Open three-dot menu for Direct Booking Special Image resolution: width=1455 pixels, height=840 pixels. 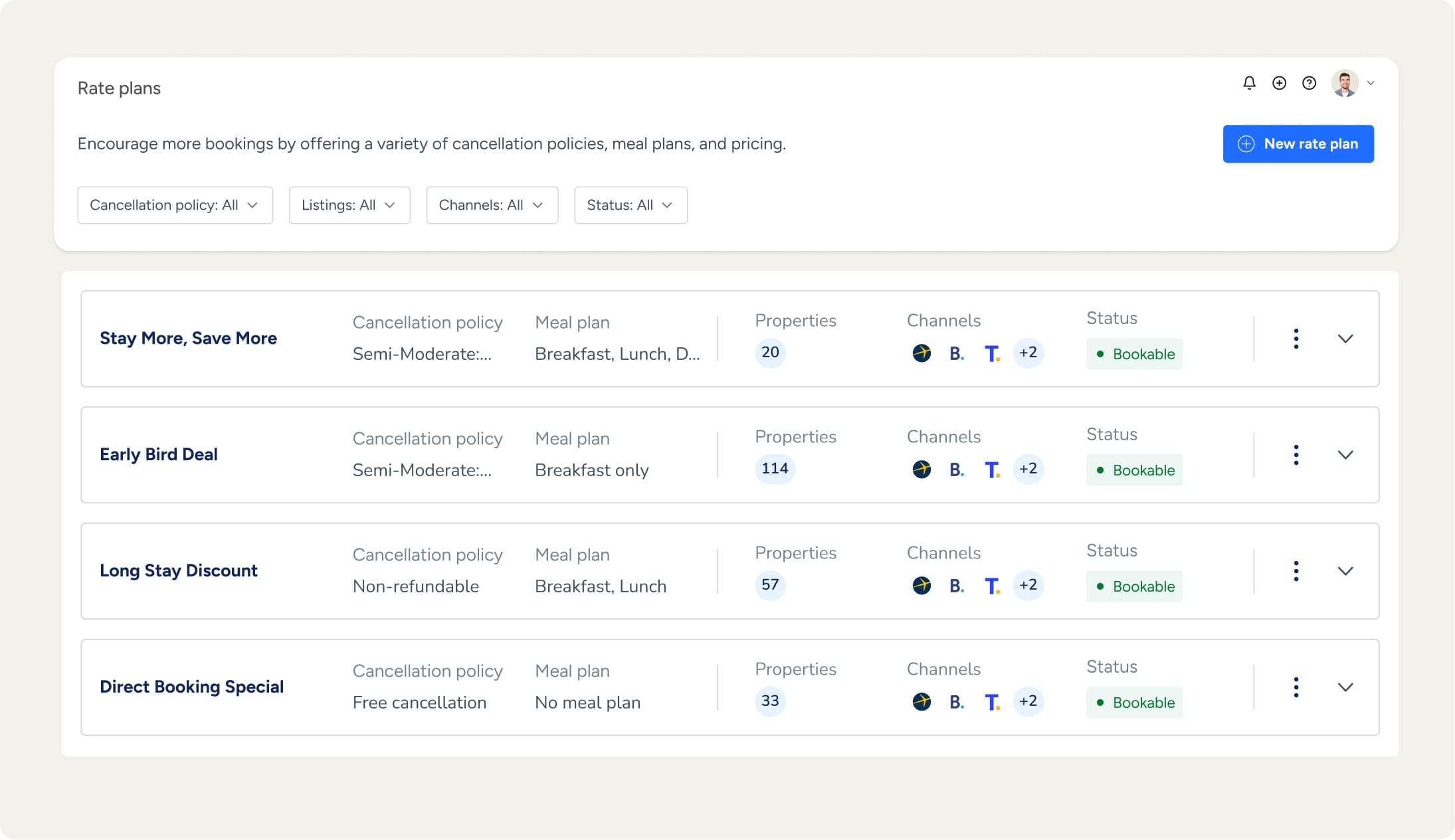click(1296, 687)
